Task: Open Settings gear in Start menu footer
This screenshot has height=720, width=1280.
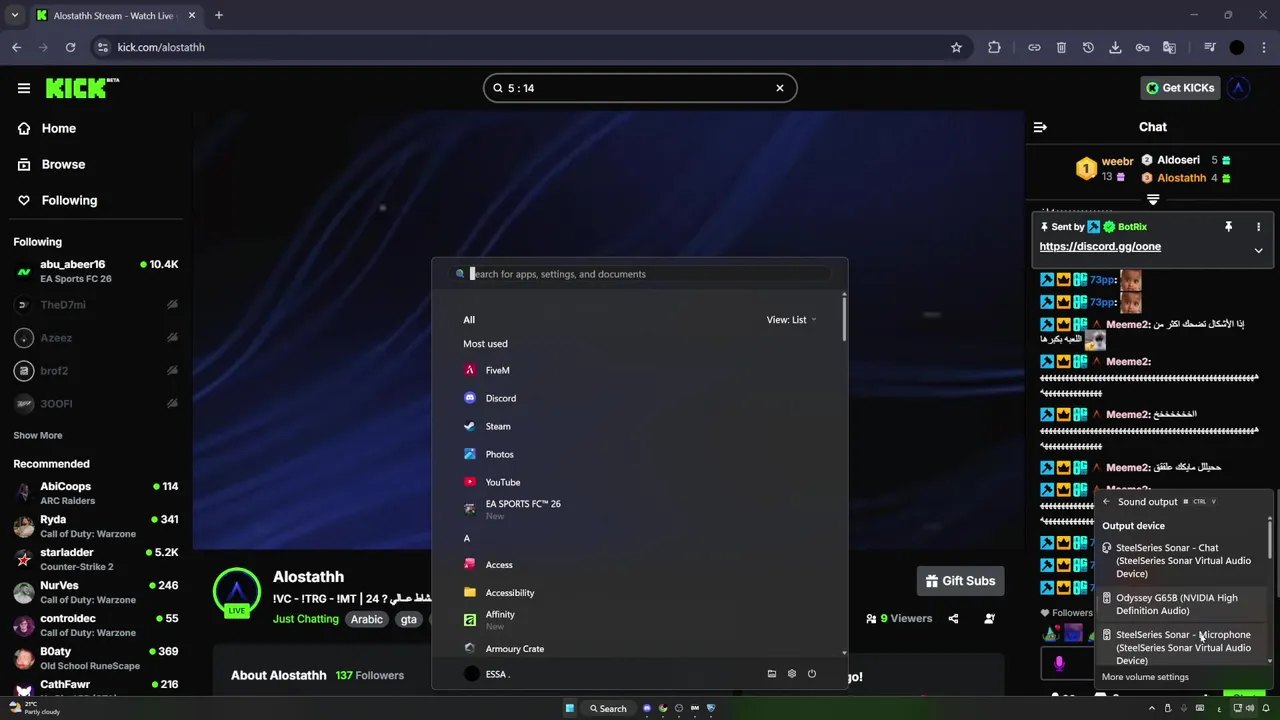Action: (x=792, y=674)
